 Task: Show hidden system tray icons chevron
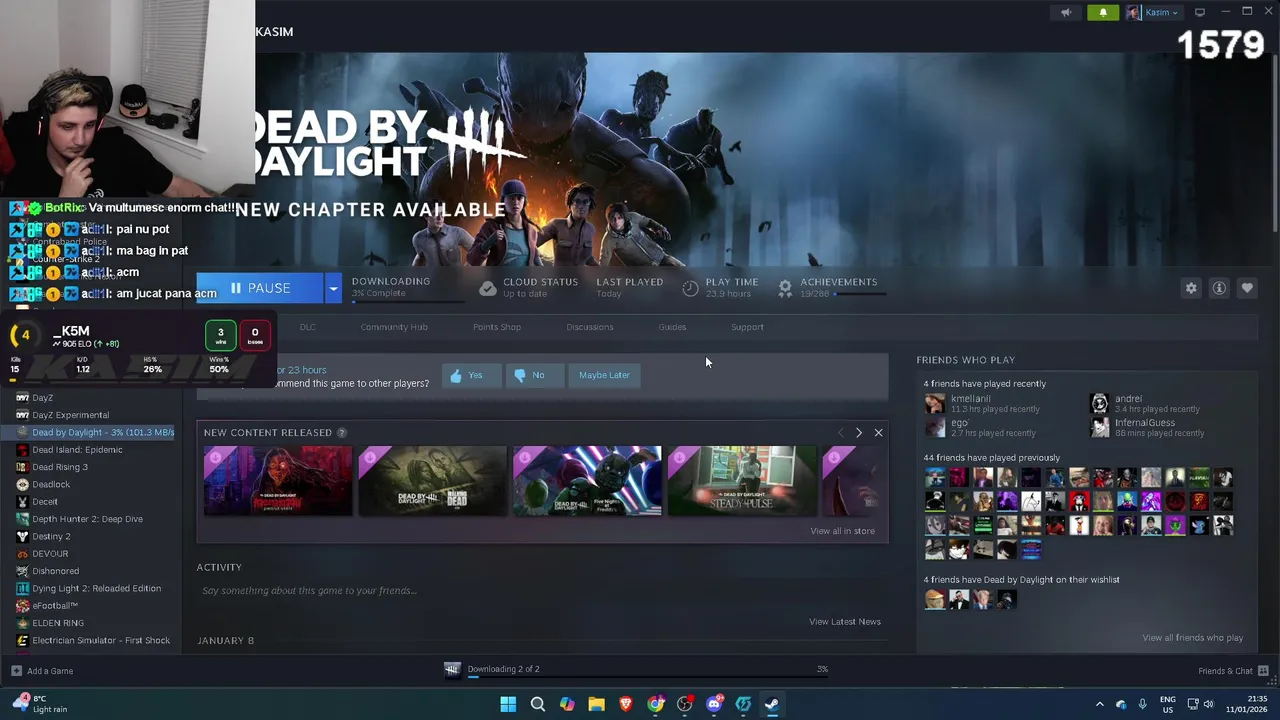(x=1099, y=704)
